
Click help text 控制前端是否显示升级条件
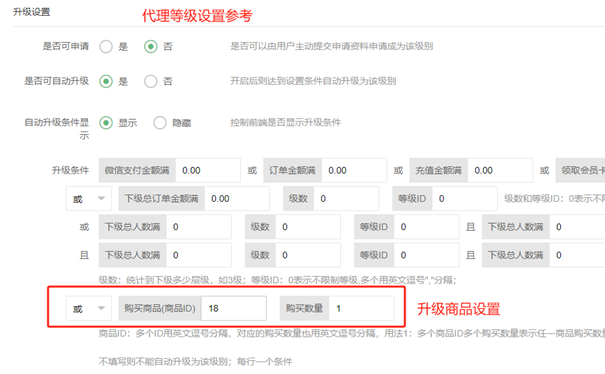[286, 123]
